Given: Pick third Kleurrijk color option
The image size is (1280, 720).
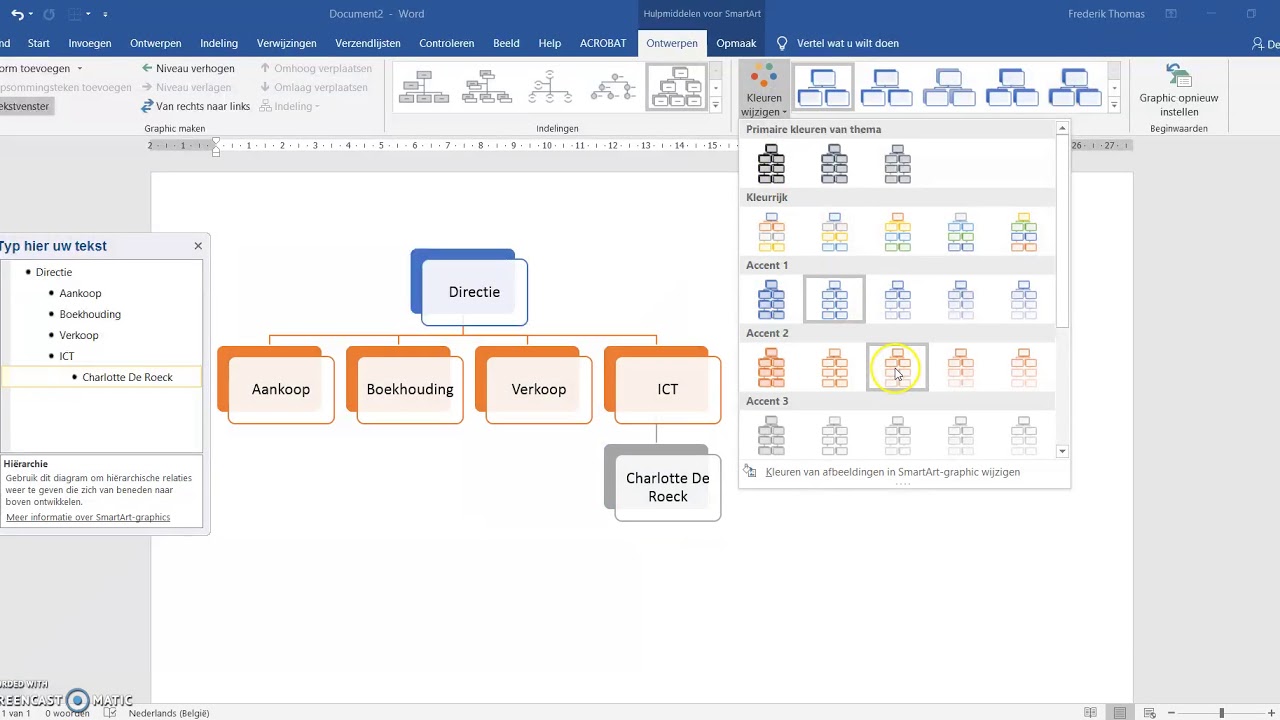Looking at the screenshot, I should point(897,232).
